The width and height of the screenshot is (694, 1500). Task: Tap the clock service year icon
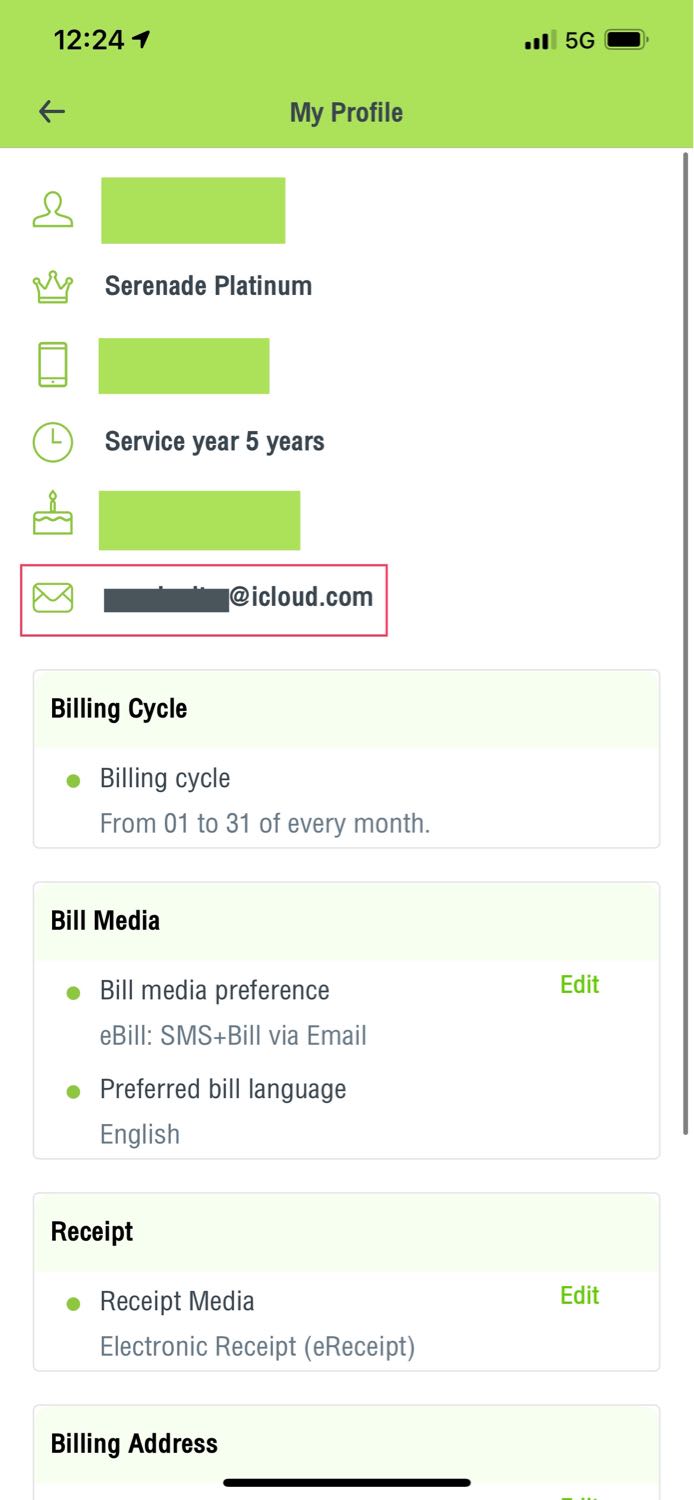pyautogui.click(x=53, y=442)
